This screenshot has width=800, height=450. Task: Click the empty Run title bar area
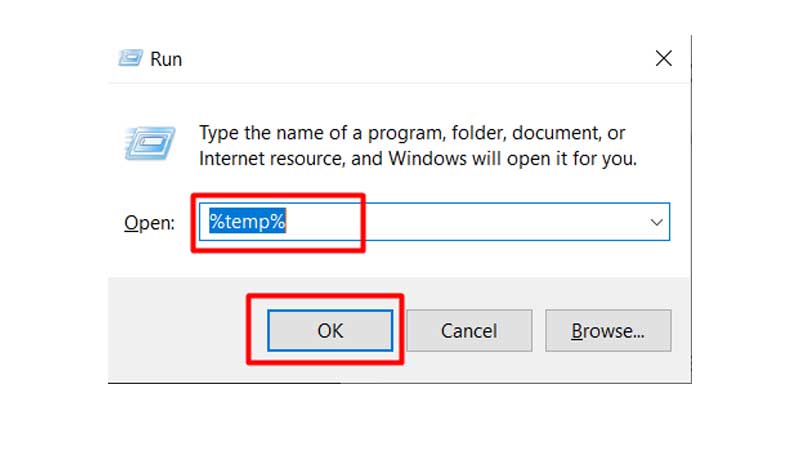[400, 59]
